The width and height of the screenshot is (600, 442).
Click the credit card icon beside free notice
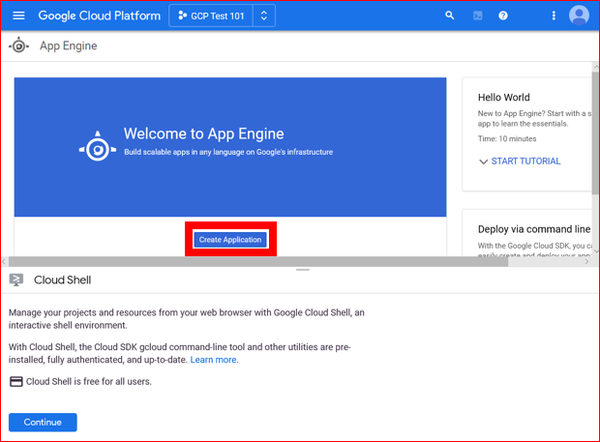[x=16, y=382]
